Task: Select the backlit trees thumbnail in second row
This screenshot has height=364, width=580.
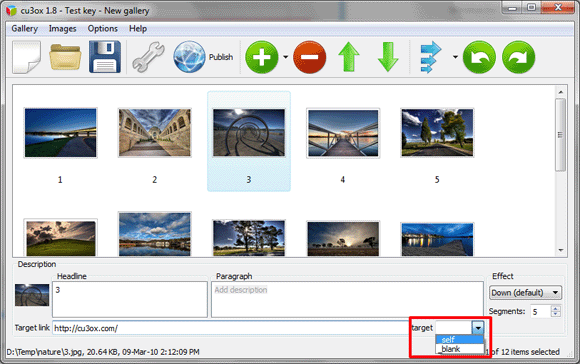Action: pos(249,238)
